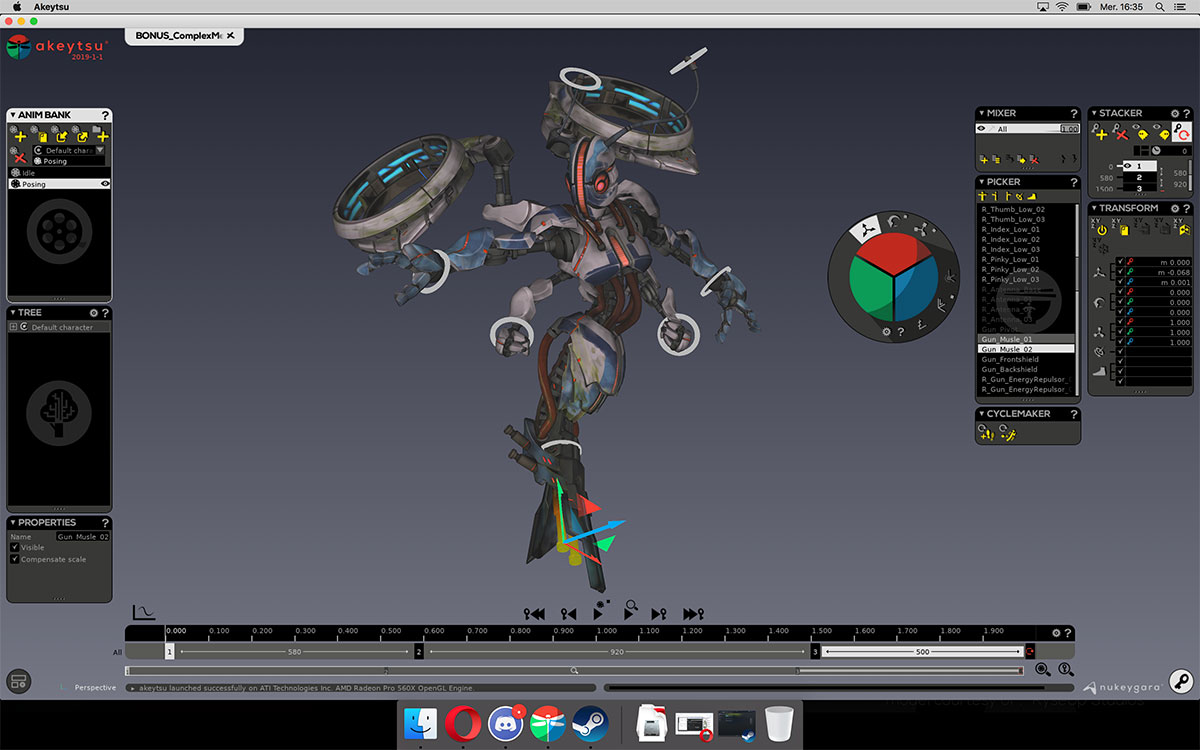
Task: Collapse the Anim Bank panel
Action: 13,115
